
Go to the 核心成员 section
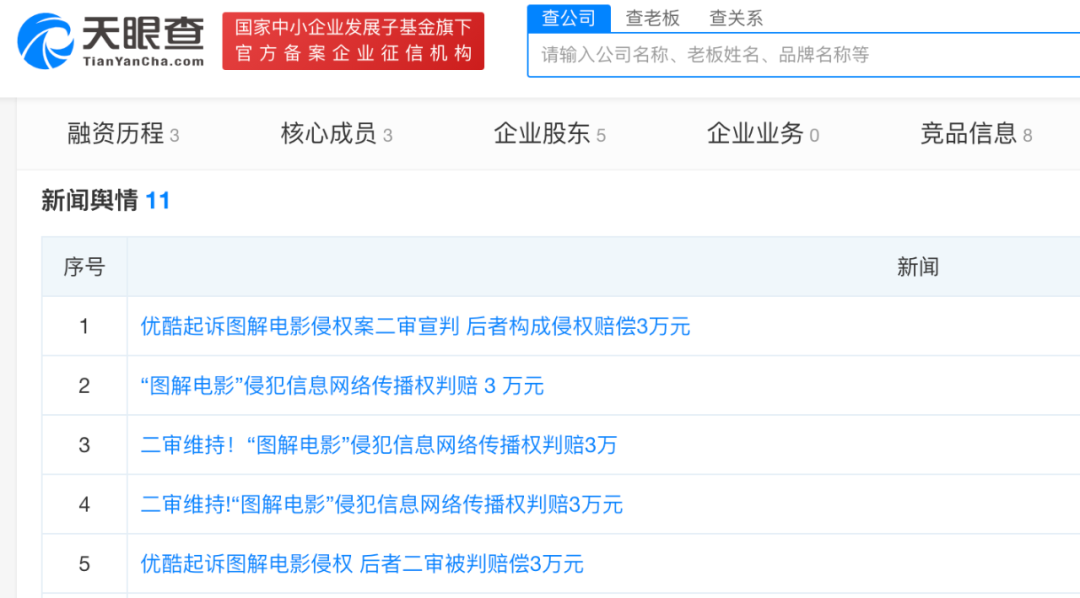coord(336,134)
